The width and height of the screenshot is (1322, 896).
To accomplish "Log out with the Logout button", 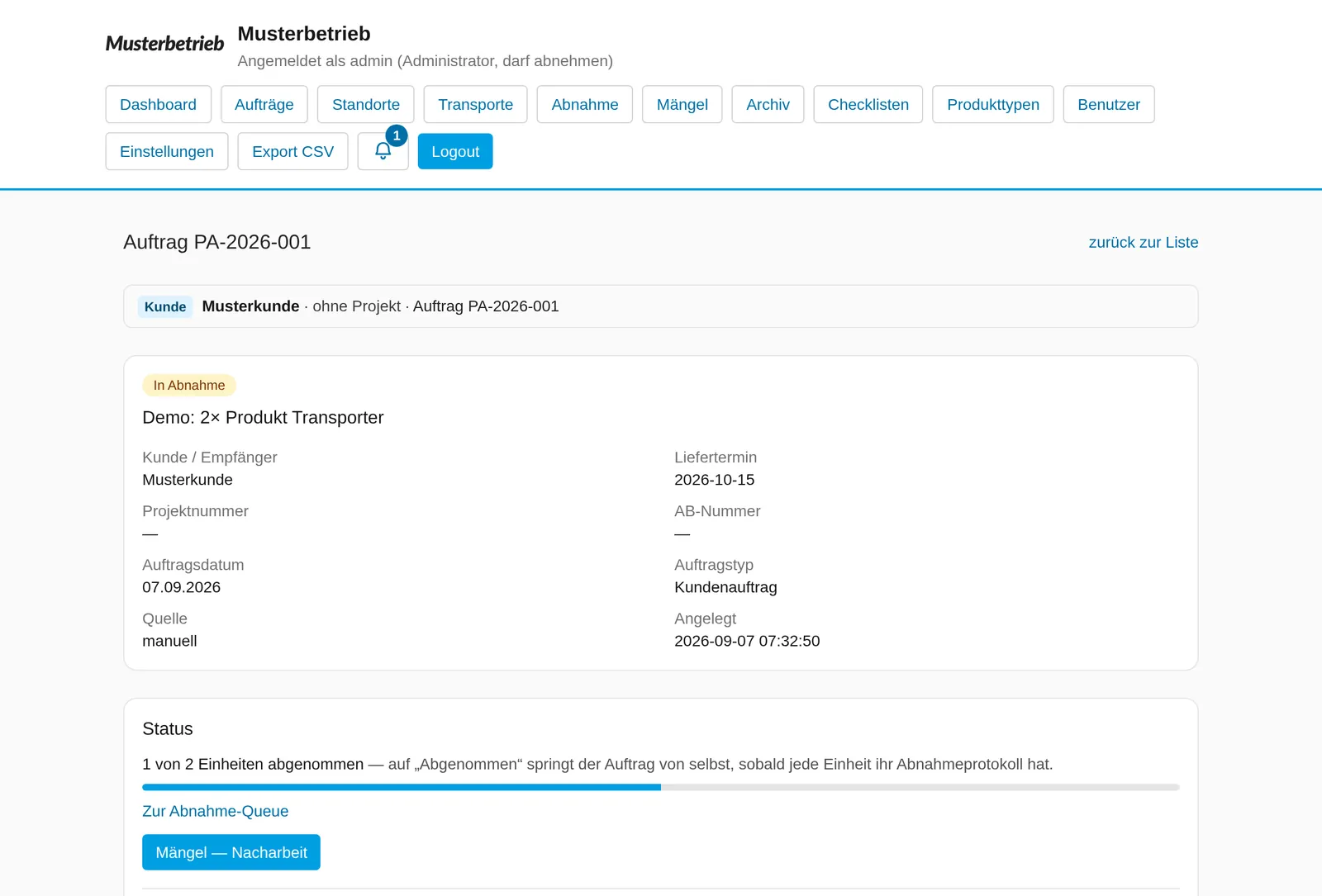I will coord(455,152).
